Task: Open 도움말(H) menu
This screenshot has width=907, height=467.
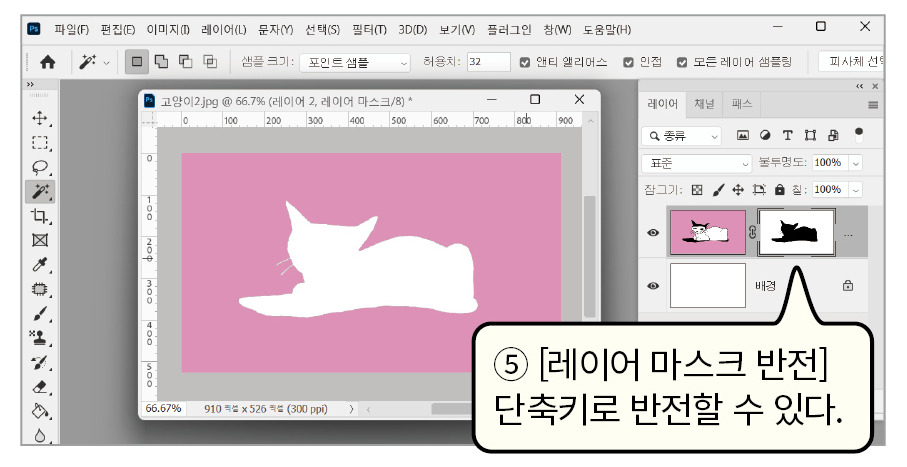Action: click(x=607, y=30)
